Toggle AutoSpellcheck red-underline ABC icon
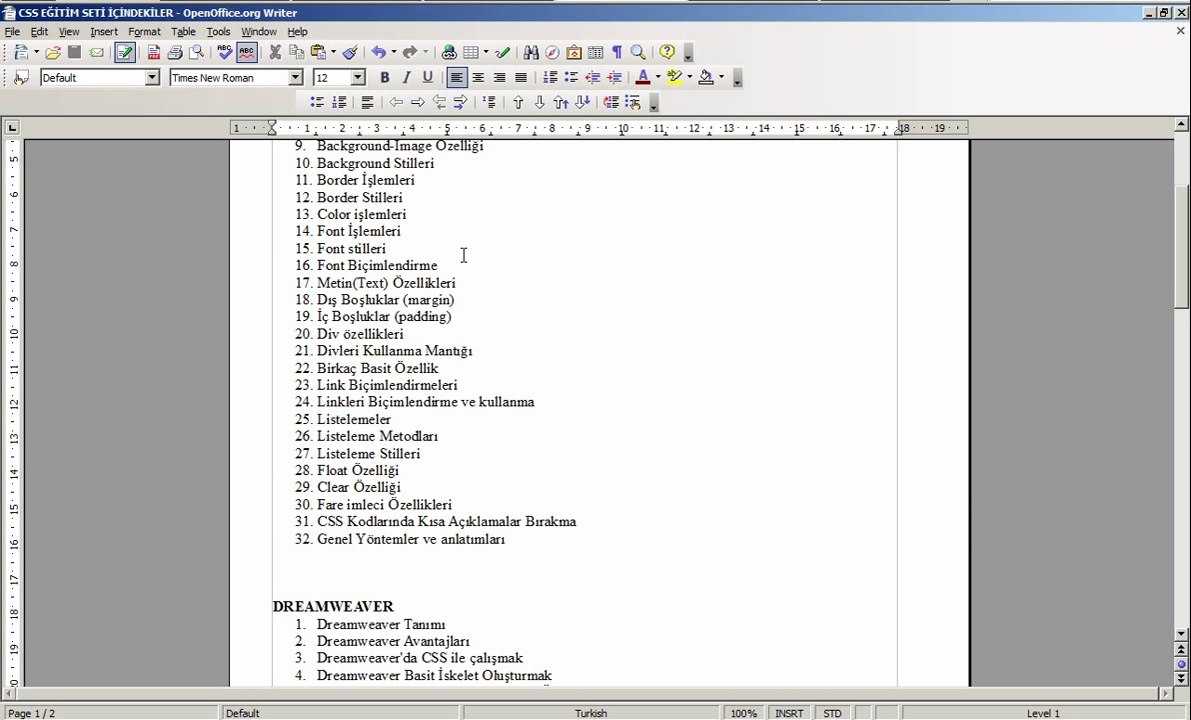This screenshot has height=720, width=1191. tap(247, 52)
